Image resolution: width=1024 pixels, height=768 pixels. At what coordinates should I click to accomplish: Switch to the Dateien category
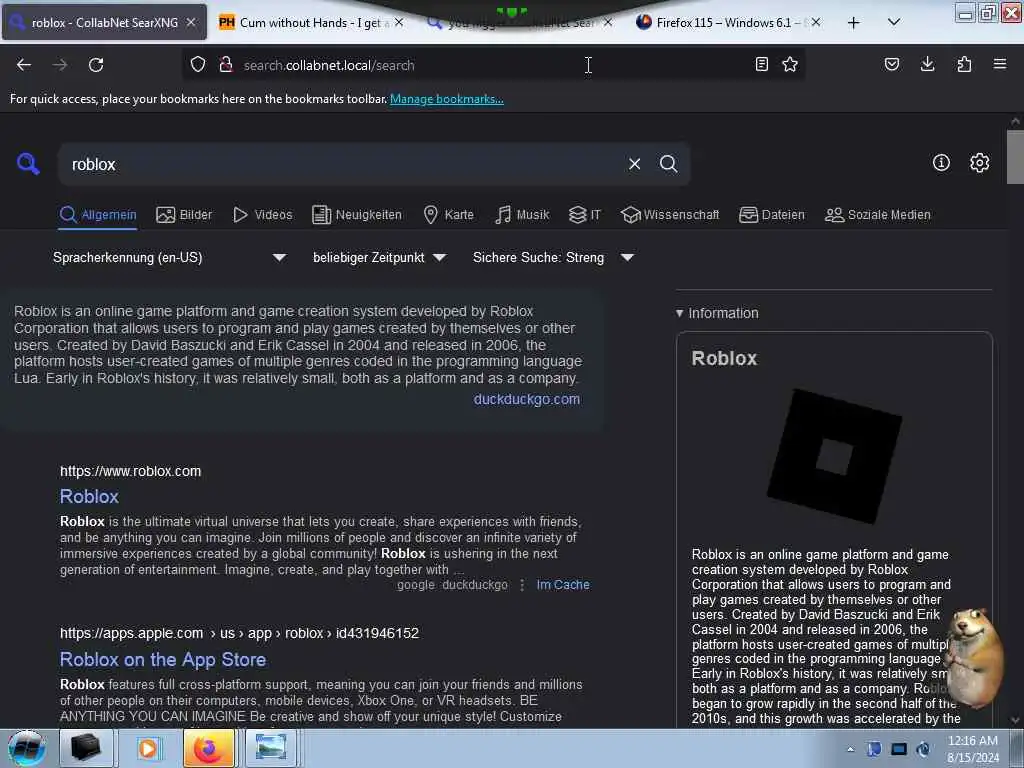tap(772, 215)
